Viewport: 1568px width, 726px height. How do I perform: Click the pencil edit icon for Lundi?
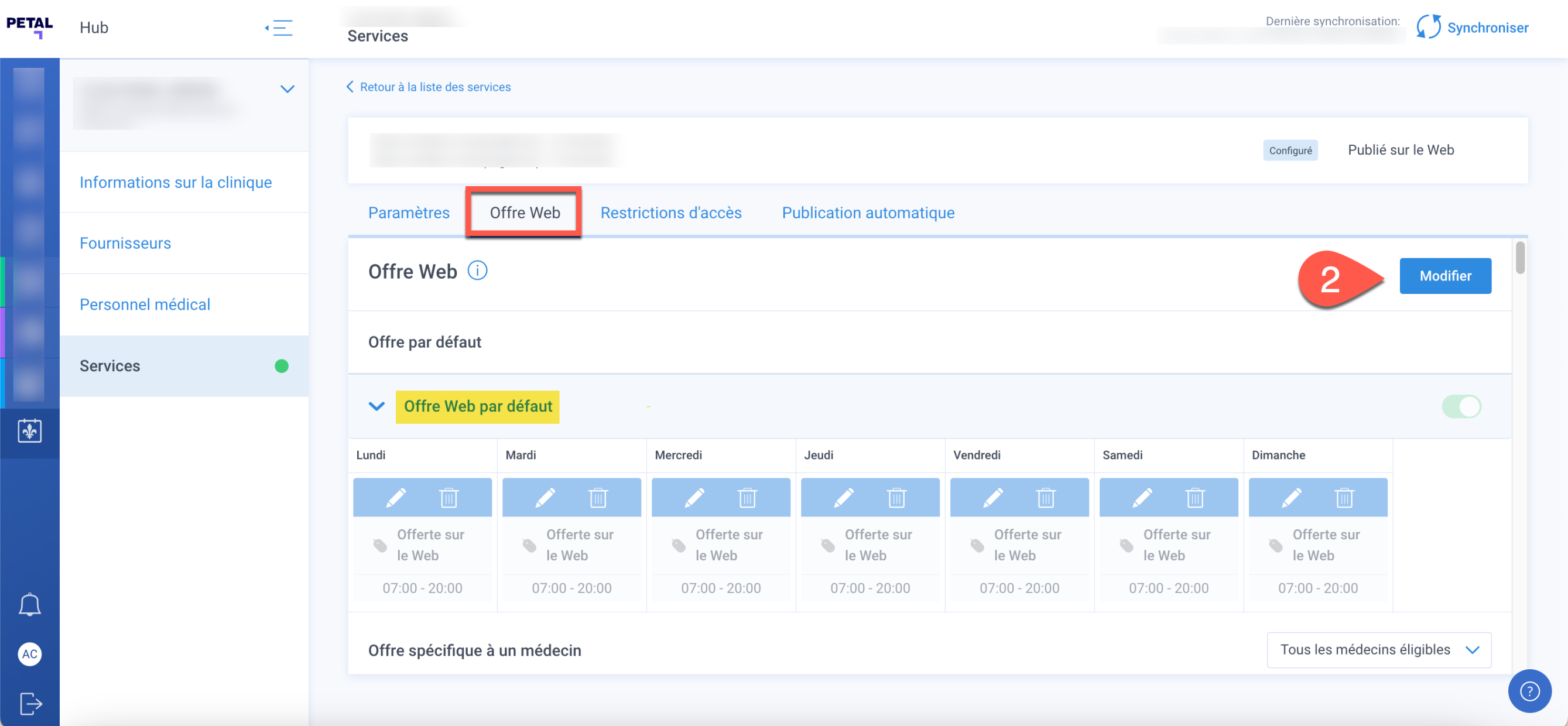point(396,498)
